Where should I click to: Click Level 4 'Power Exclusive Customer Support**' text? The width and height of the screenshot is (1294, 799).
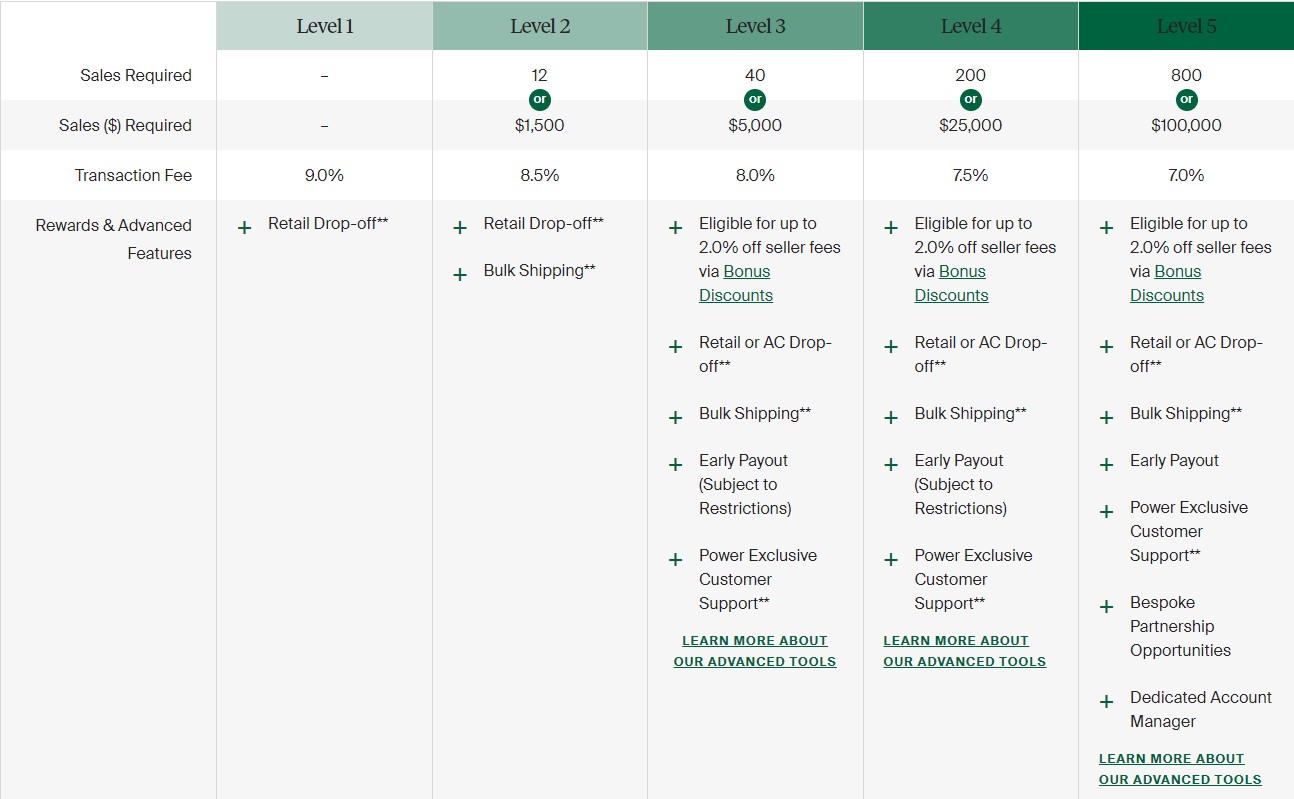[x=974, y=579]
